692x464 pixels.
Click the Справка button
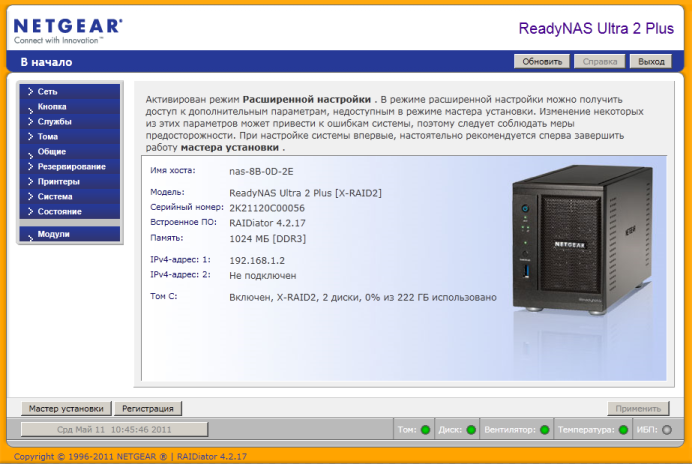tap(599, 61)
